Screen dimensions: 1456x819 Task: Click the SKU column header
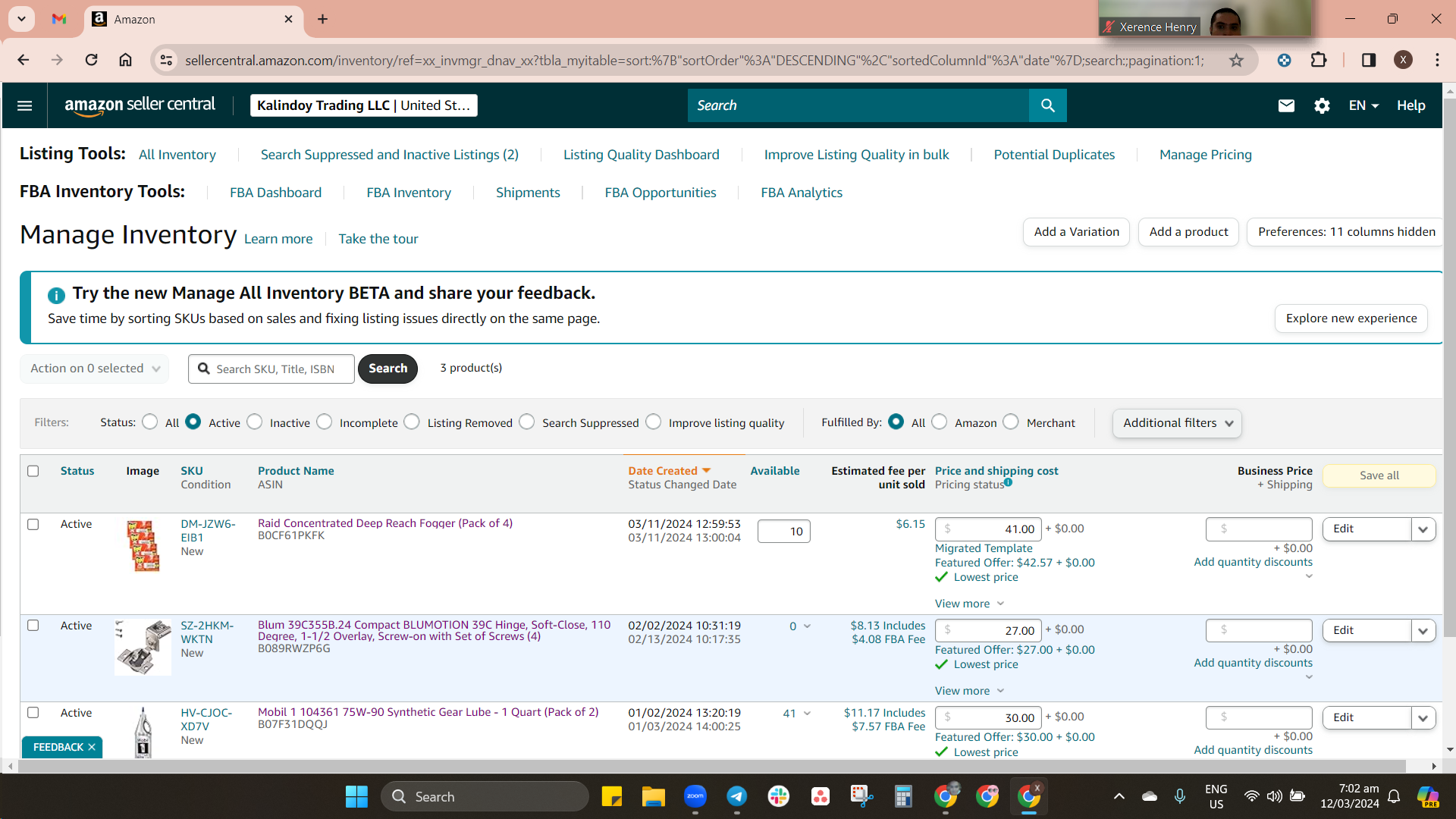click(x=192, y=471)
